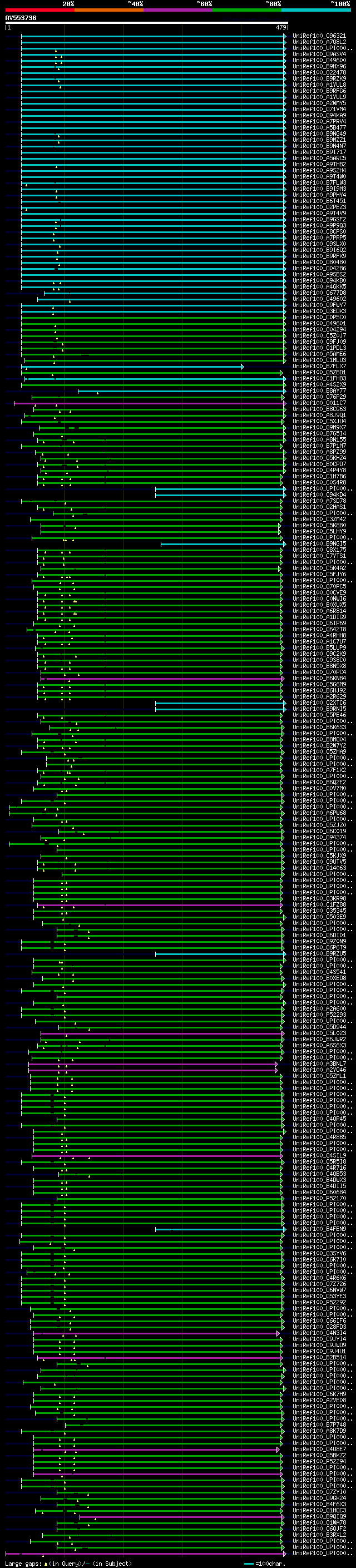Click the orange ~40% identity legend segment

coord(109,11)
